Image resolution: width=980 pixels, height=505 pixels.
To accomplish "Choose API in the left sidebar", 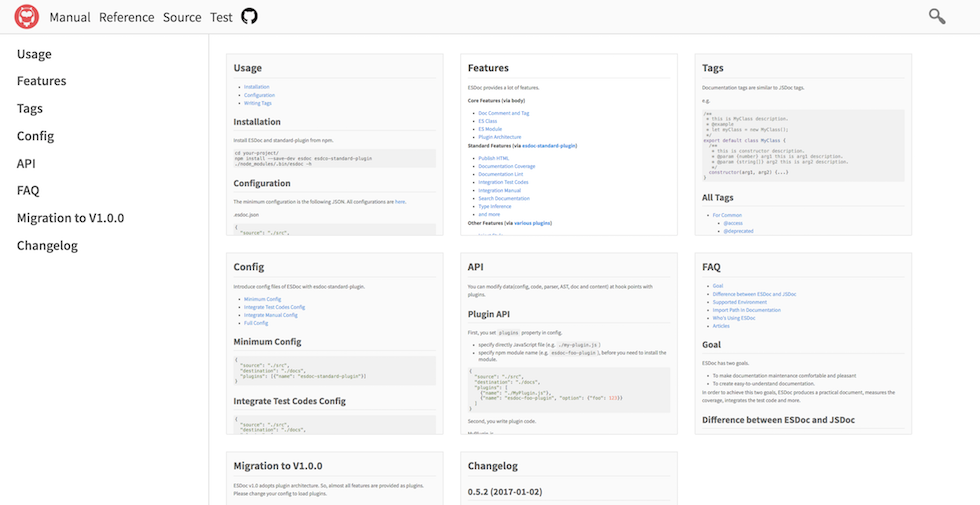I will click(26, 163).
